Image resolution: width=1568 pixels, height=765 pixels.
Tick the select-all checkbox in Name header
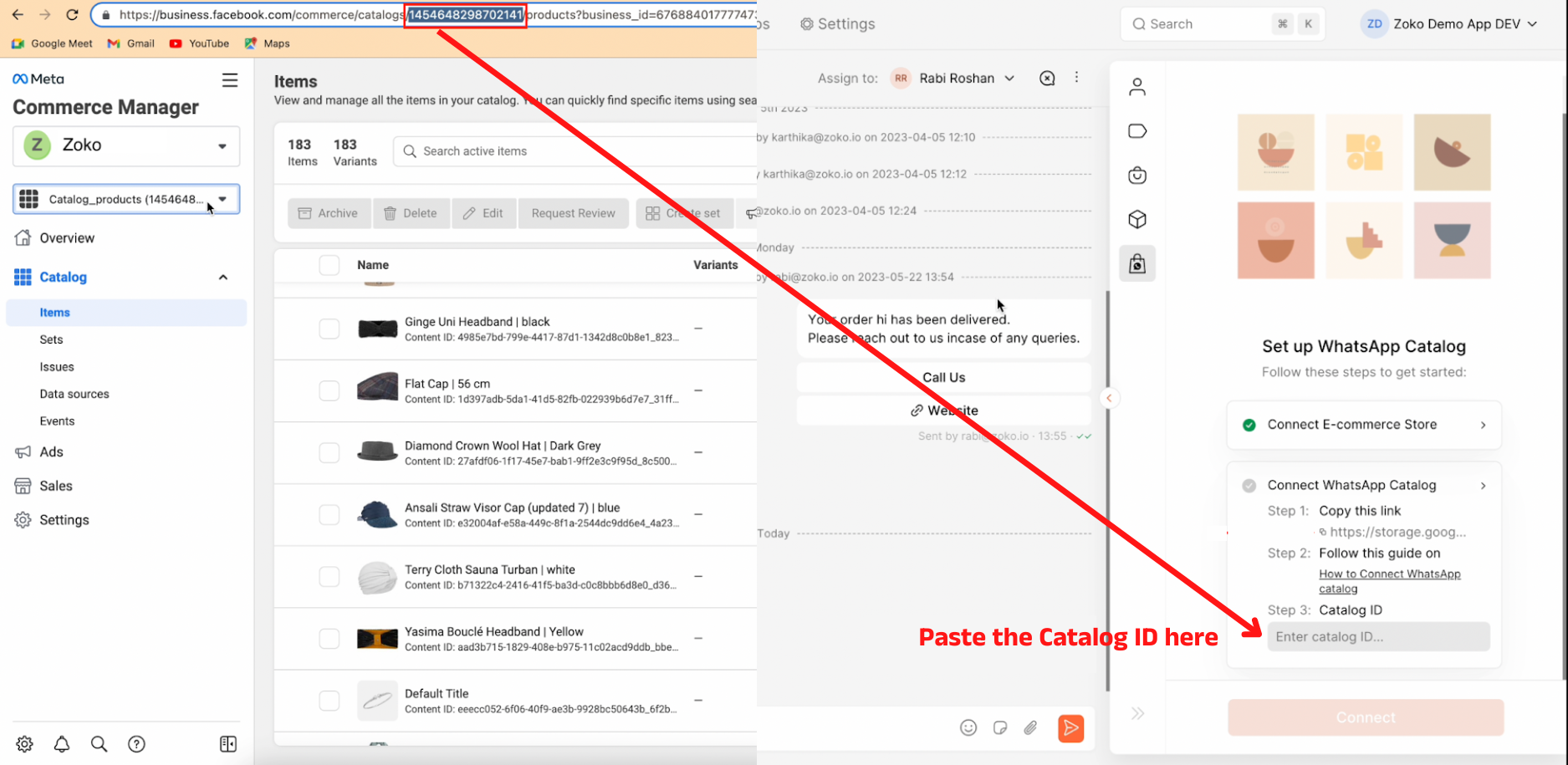[x=329, y=265]
